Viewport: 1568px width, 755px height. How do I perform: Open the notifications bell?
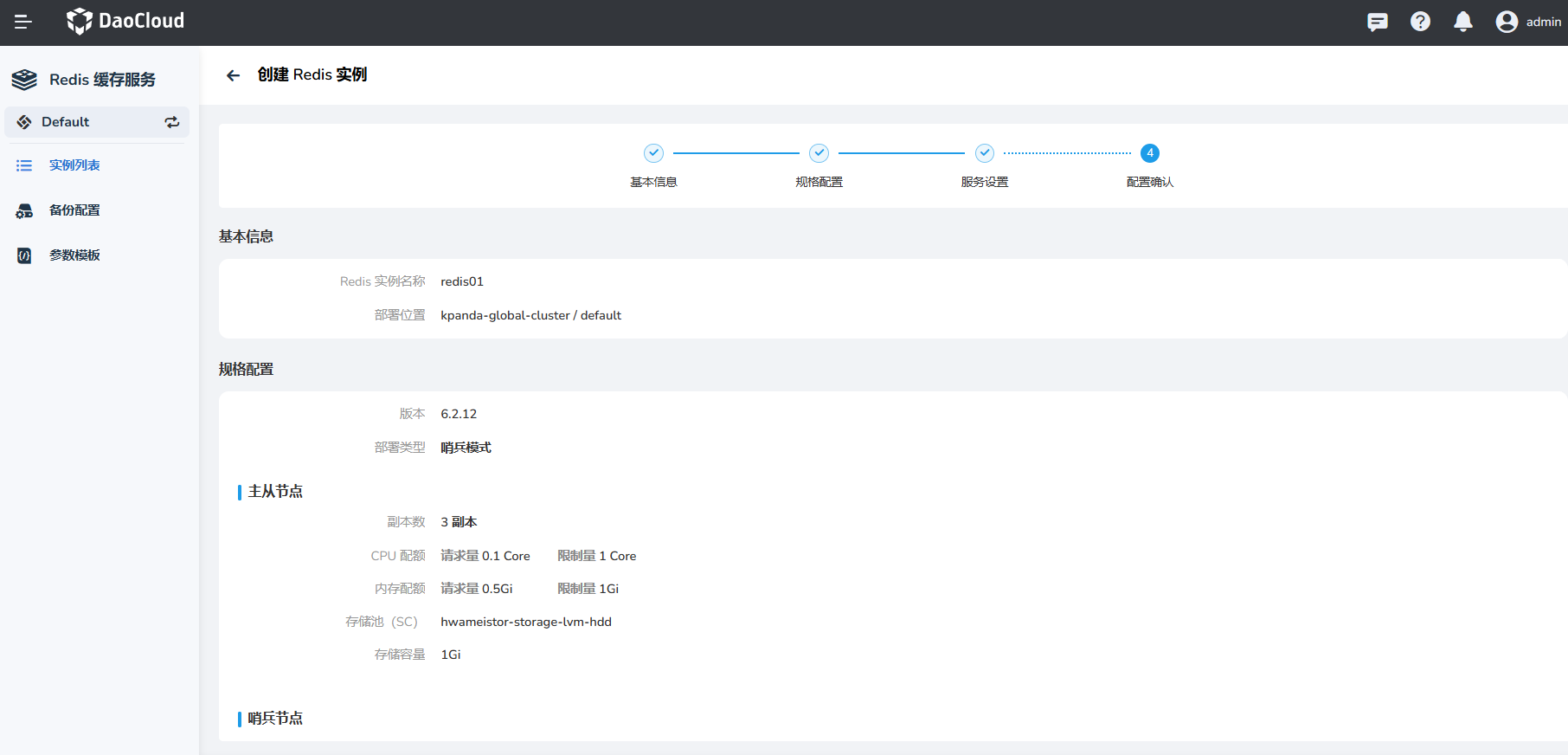1462,22
